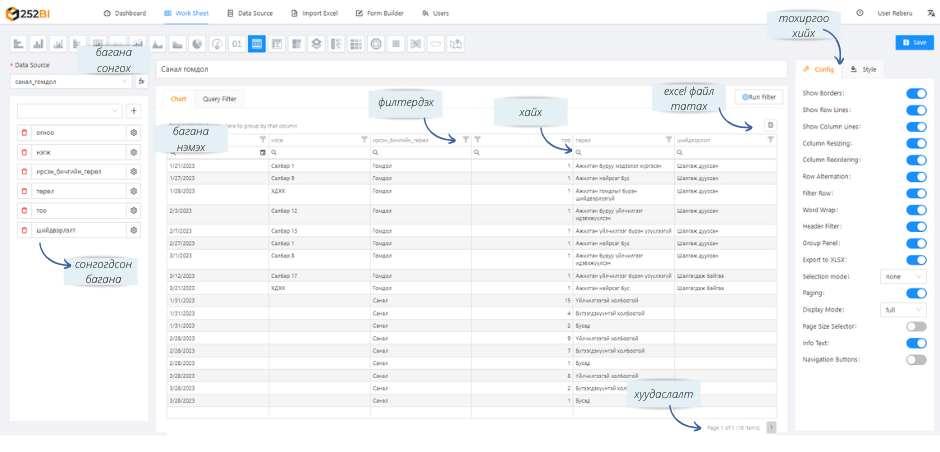Image resolution: width=940 pixels, height=452 pixels.
Task: Switch to the Query Filter tab
Action: coord(219,99)
